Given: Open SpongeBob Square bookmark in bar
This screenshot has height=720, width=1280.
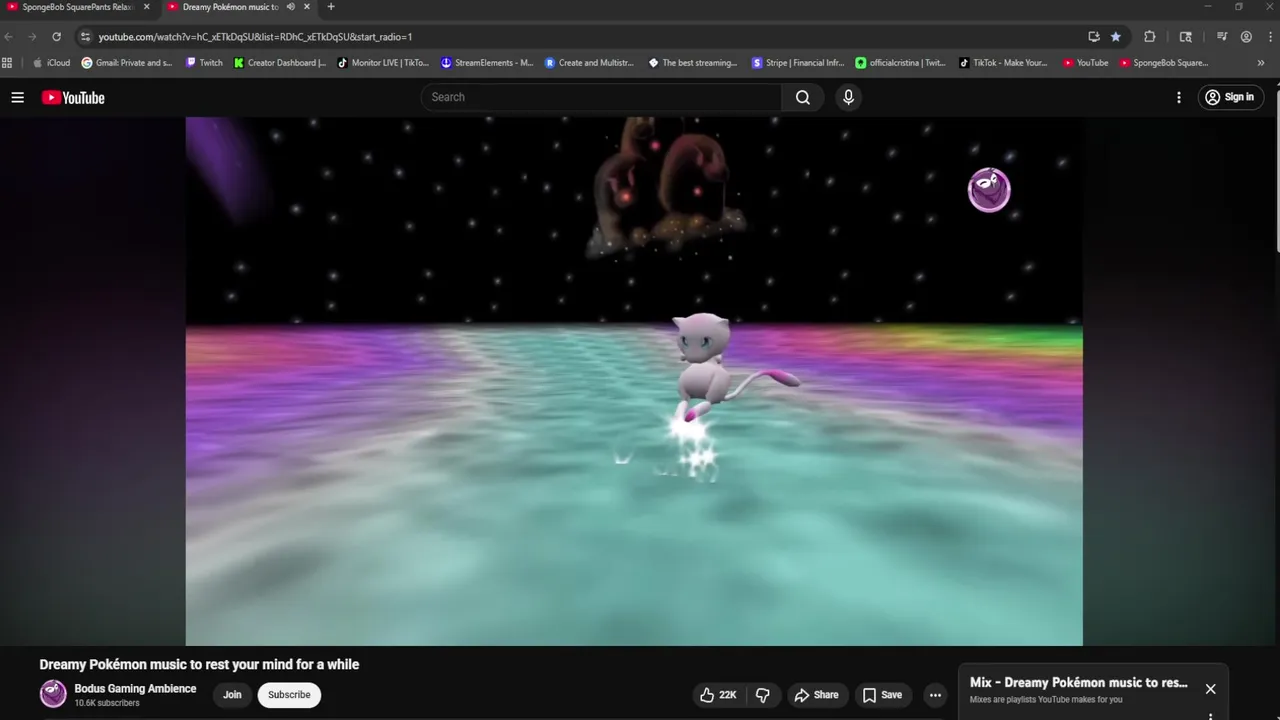Looking at the screenshot, I should point(1164,63).
